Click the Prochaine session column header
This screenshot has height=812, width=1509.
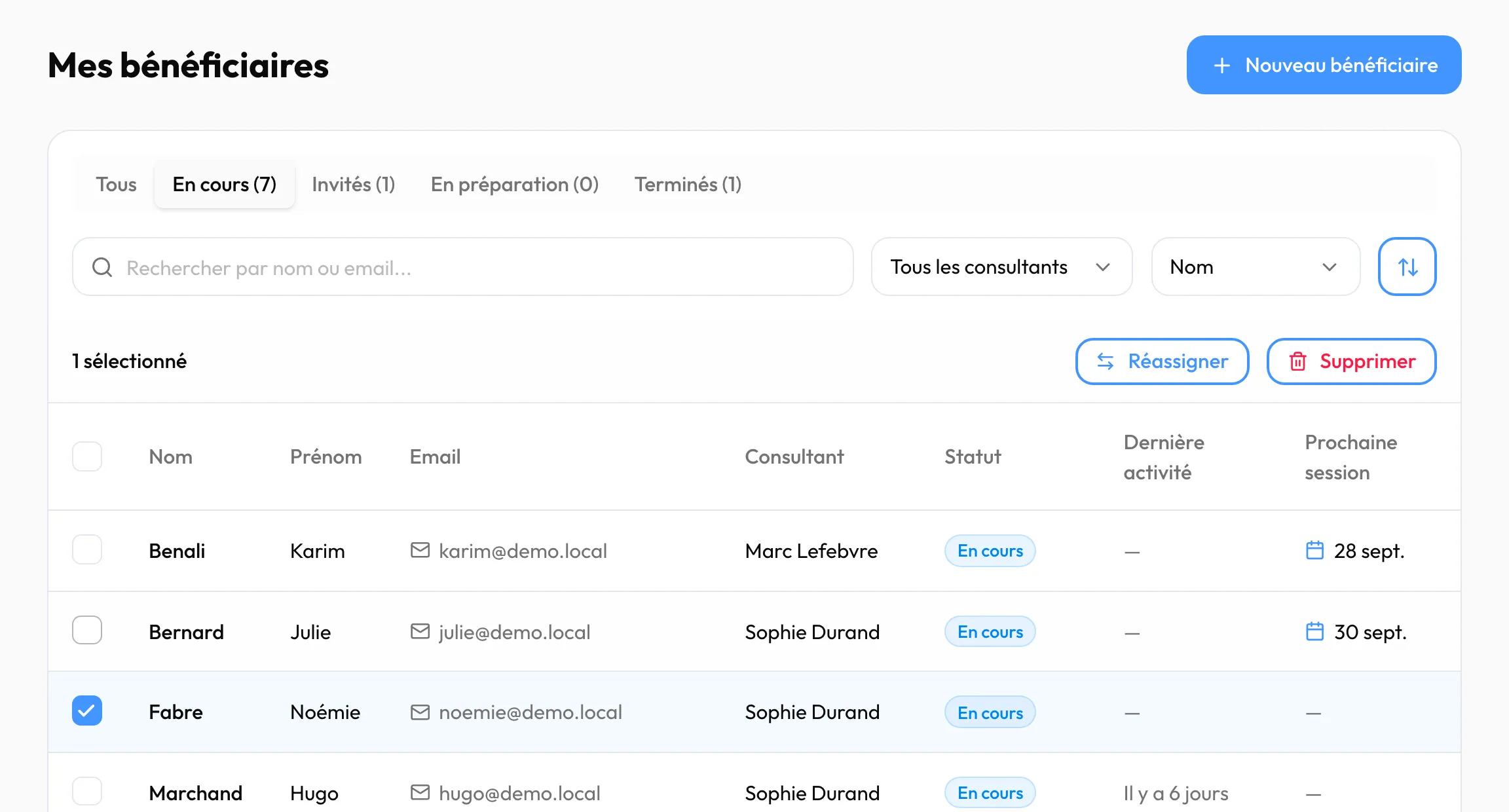click(x=1351, y=457)
